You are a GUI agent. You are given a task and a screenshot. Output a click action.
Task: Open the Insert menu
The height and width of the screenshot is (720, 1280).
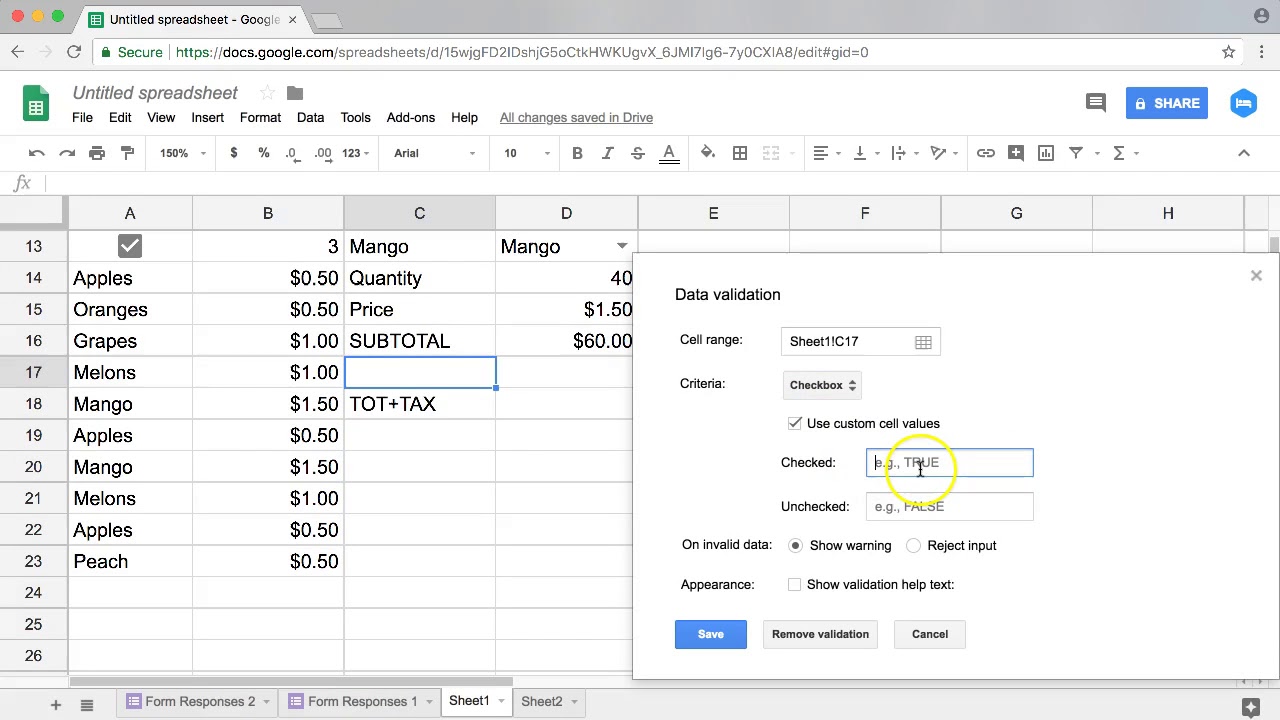208,117
